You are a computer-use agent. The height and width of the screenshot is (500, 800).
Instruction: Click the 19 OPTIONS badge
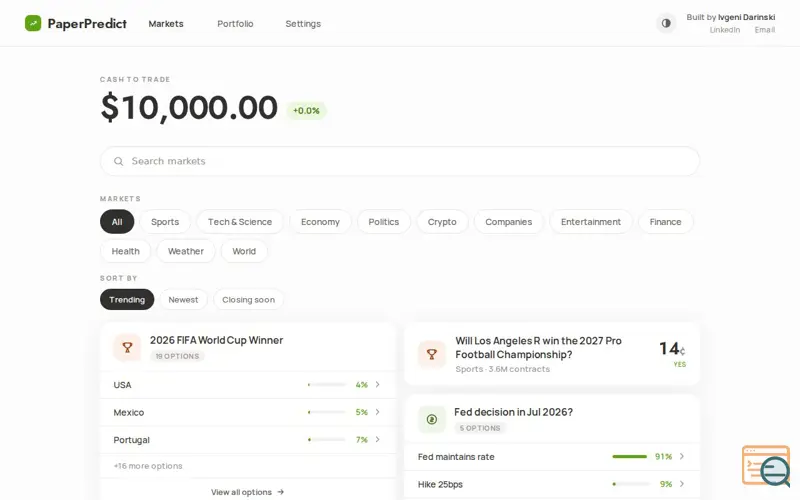(x=177, y=356)
